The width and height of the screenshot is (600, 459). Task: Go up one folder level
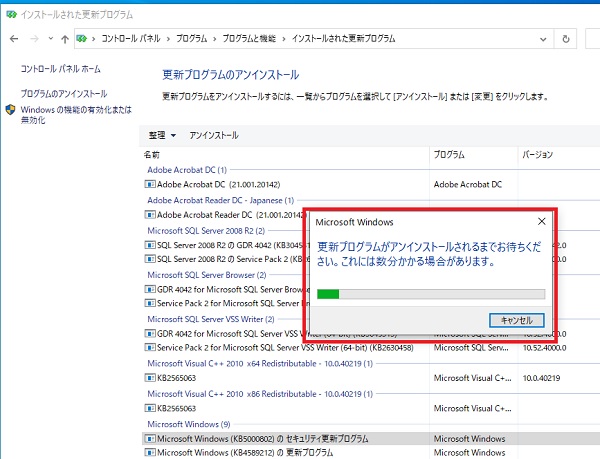pos(65,39)
